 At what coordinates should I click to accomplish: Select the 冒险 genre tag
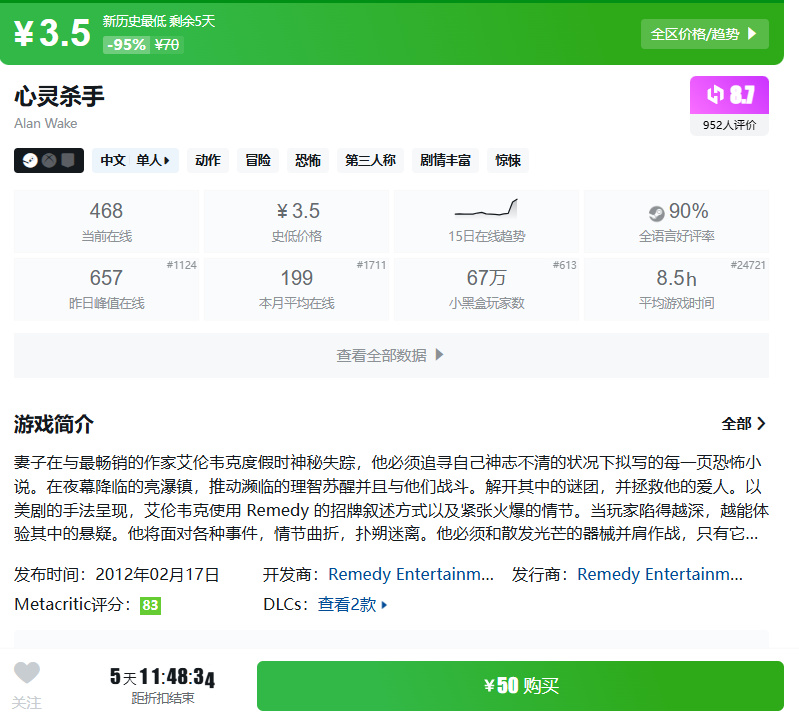pyautogui.click(x=258, y=161)
